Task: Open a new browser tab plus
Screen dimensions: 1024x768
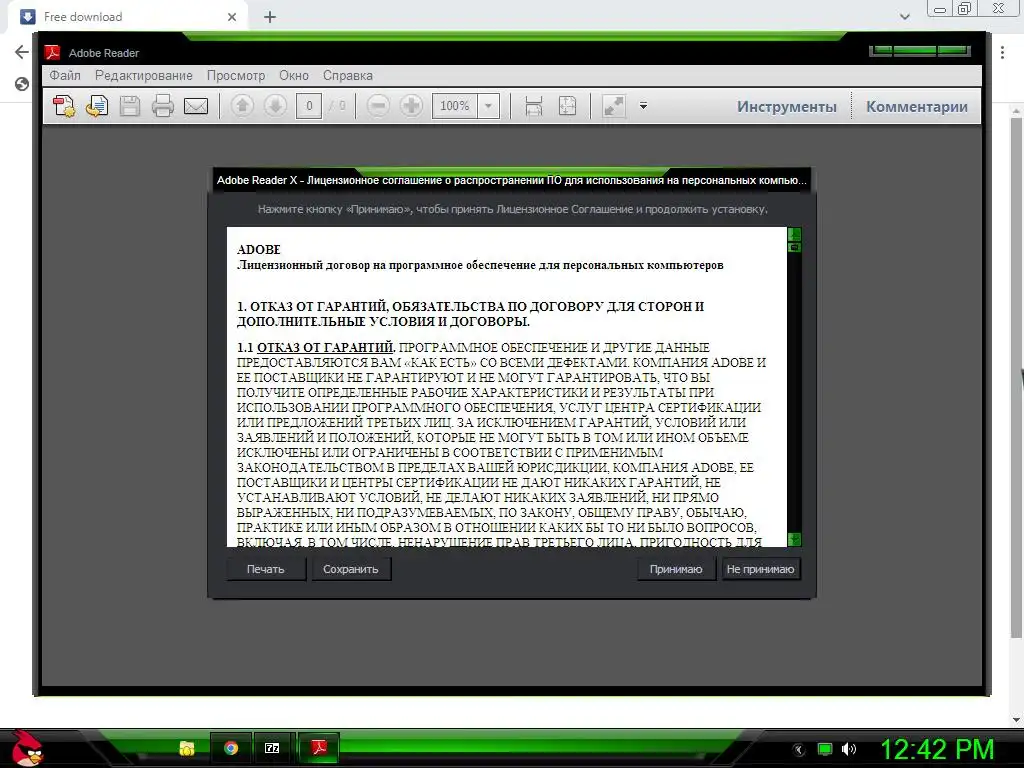Action: (x=270, y=17)
